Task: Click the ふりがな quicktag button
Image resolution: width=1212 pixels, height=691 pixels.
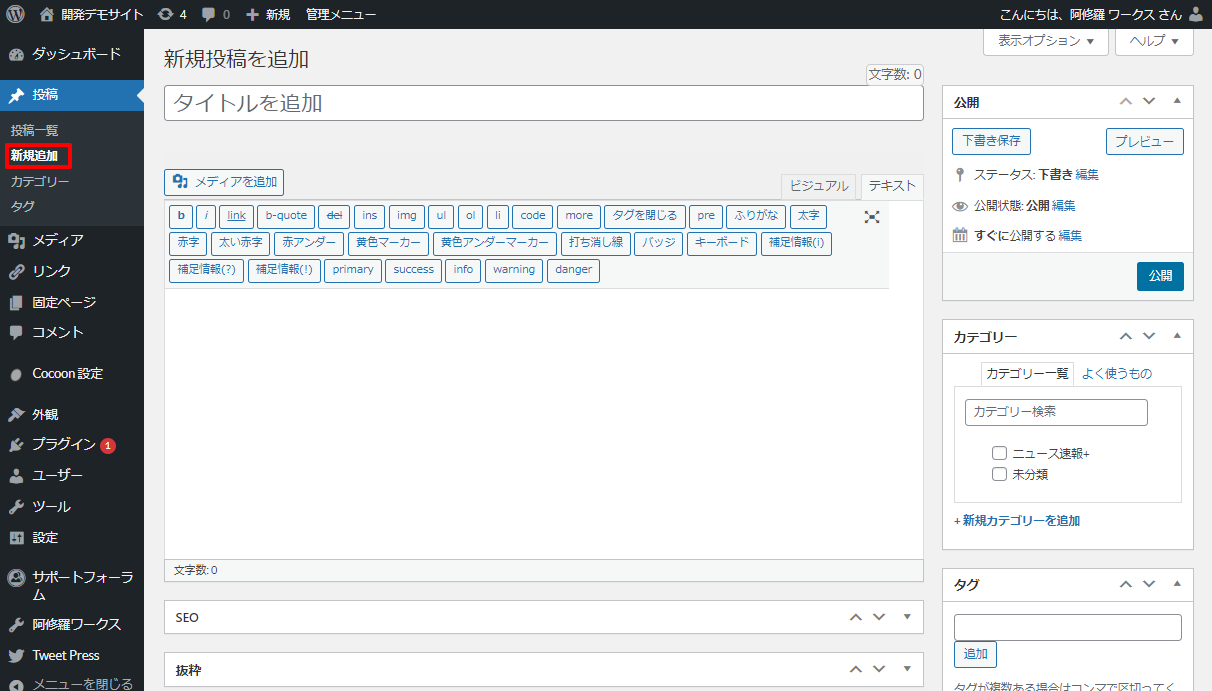Action: 756,216
